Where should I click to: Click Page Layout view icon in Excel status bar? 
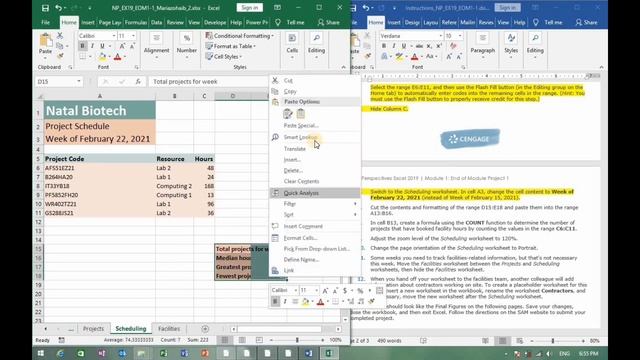click(x=242, y=340)
